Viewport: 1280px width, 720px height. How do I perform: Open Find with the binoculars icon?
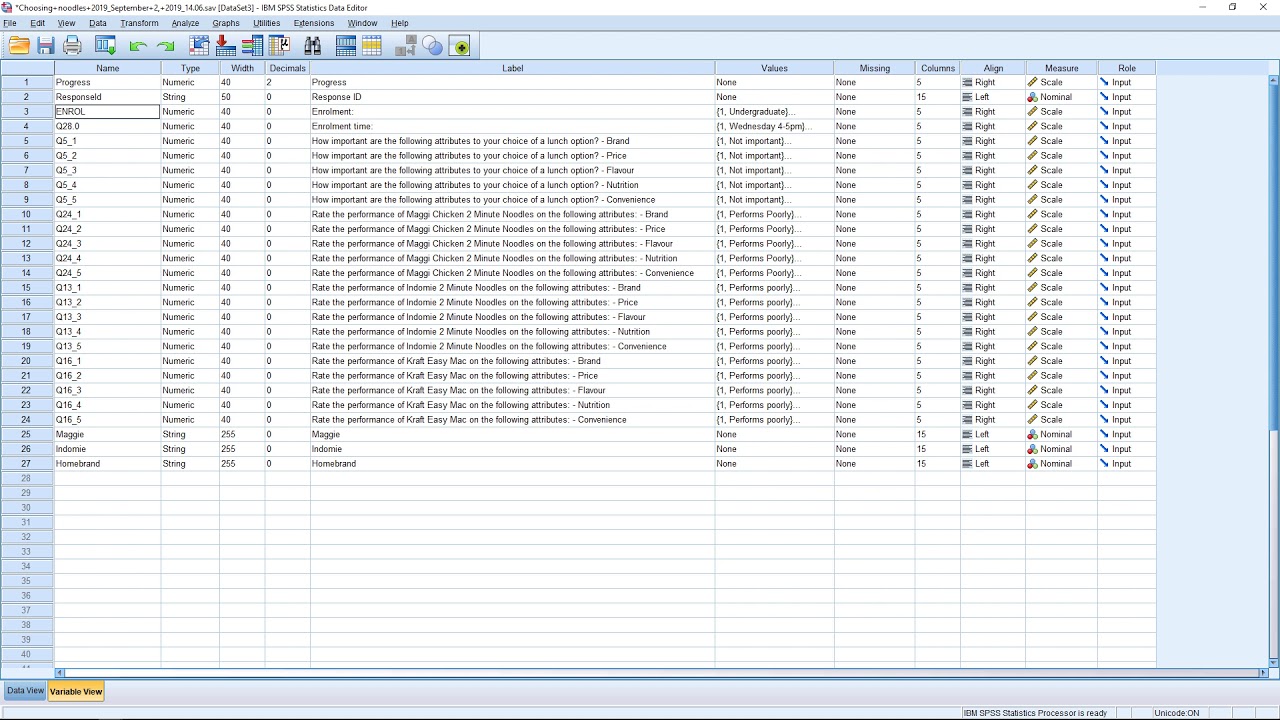[312, 46]
